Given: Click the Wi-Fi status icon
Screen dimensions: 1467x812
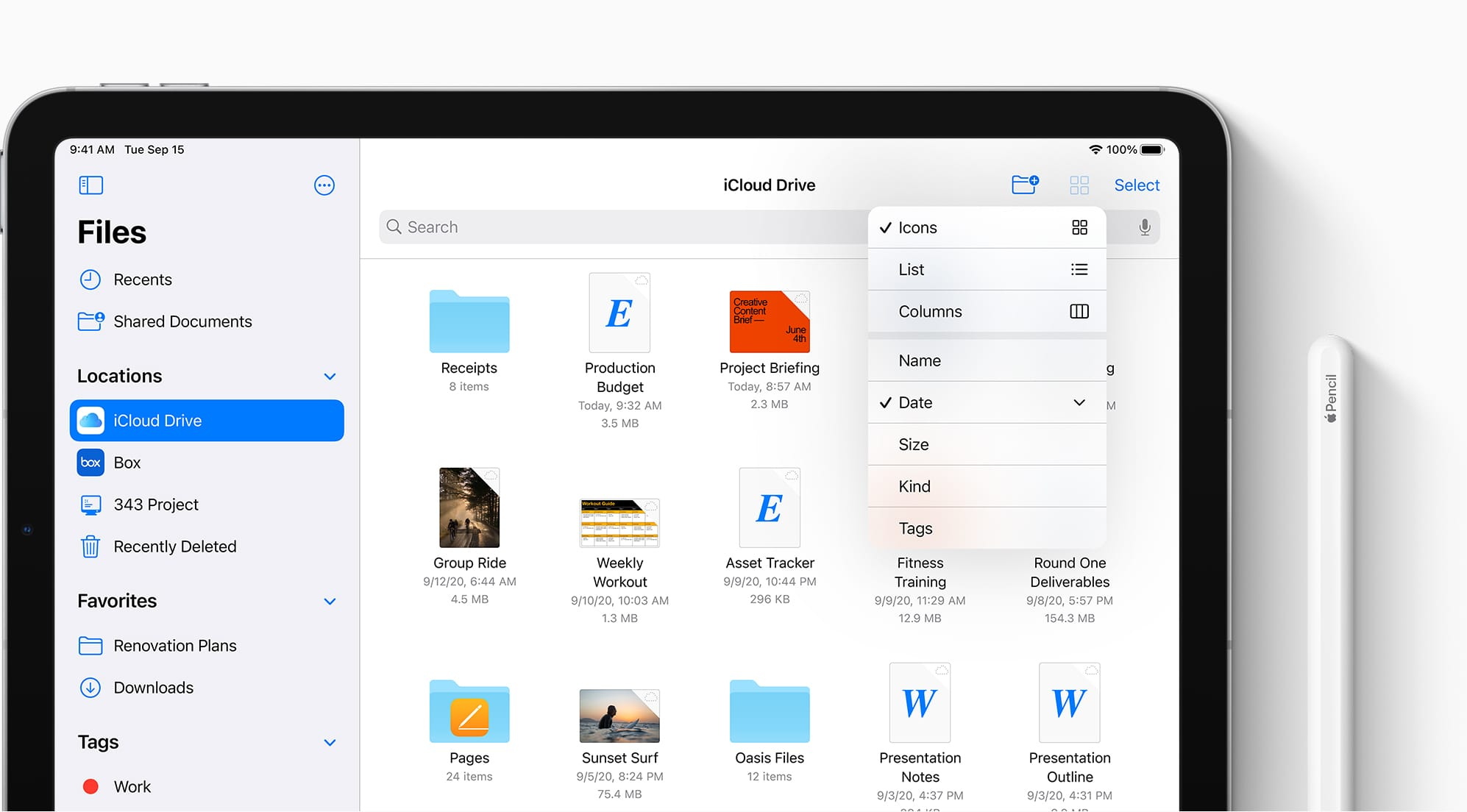Looking at the screenshot, I should point(1095,149).
